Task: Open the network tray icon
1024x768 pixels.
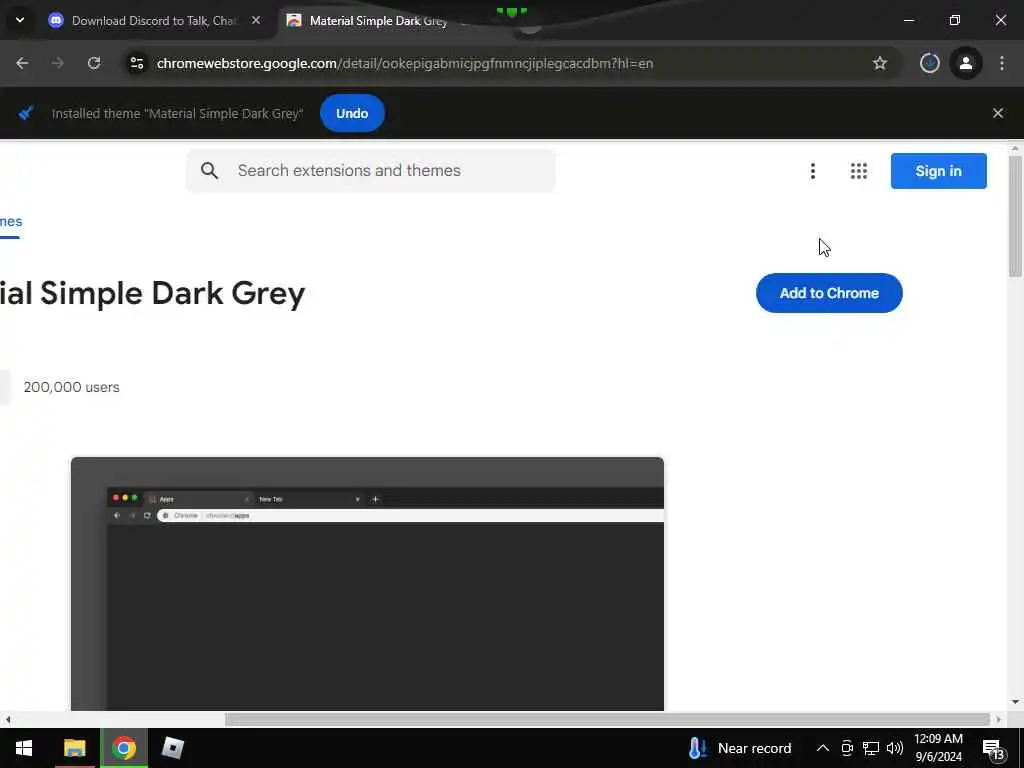Action: [x=871, y=748]
